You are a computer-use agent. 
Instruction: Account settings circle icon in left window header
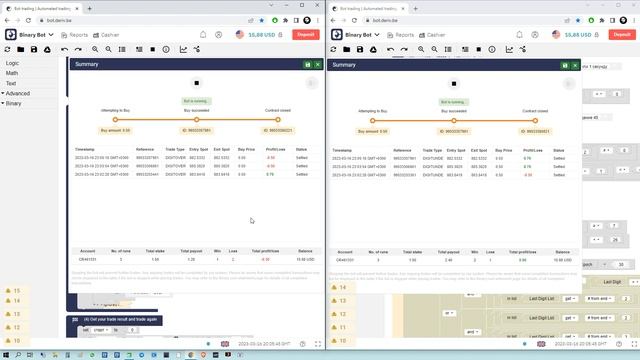(219, 35)
